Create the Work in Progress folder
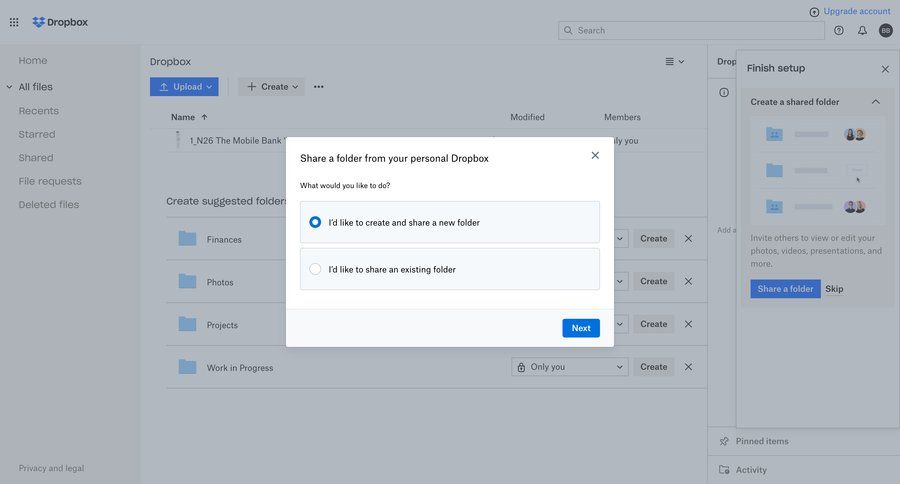This screenshot has width=900, height=484. point(654,367)
